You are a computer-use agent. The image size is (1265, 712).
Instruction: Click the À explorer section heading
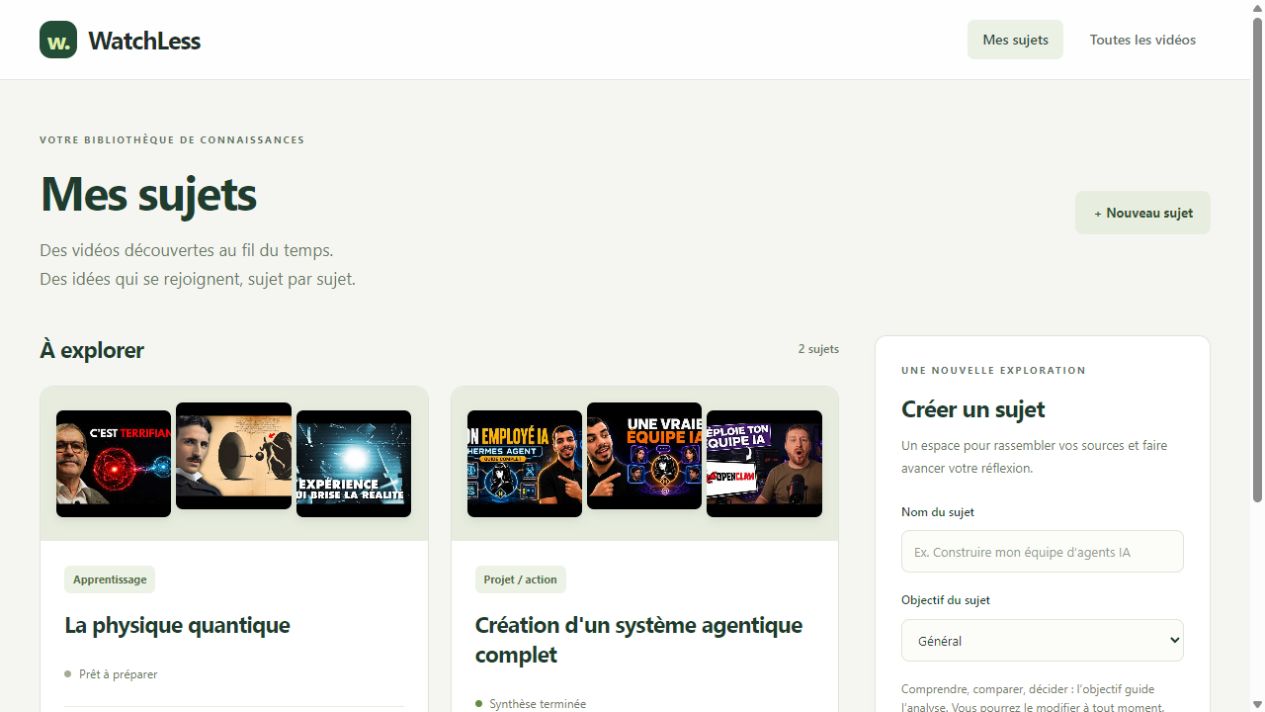pyautogui.click(x=92, y=350)
